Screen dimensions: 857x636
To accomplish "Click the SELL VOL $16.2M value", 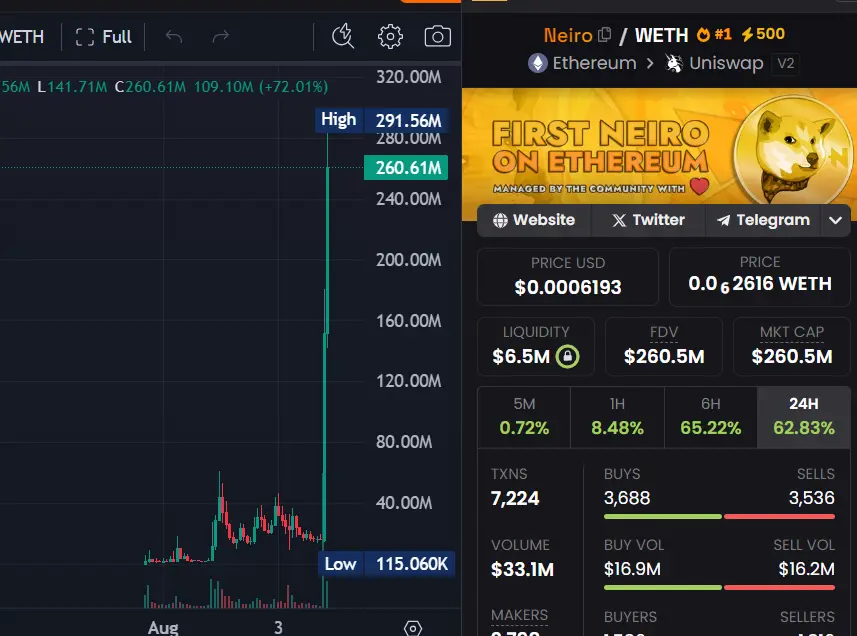I will (x=806, y=569).
